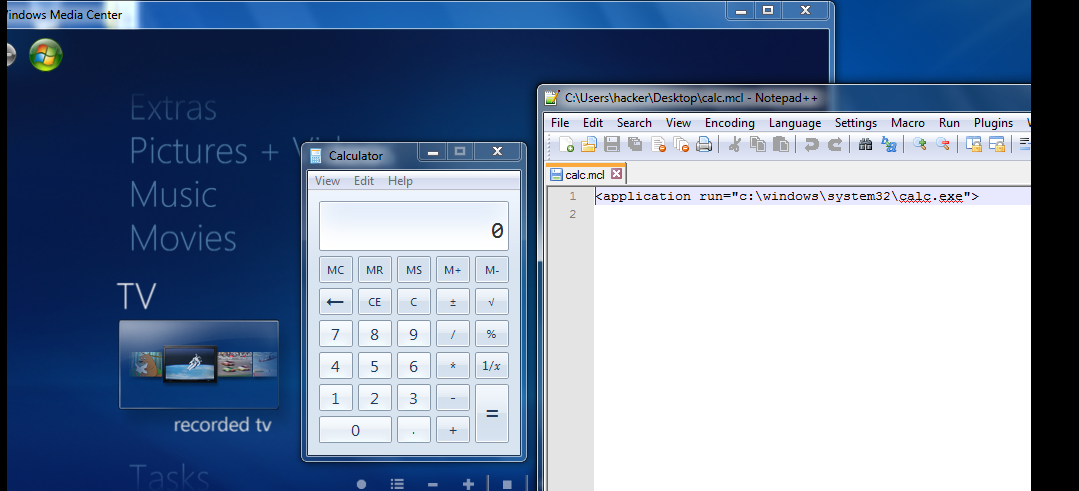Print the document with the printer icon
Image resolution: width=1079 pixels, height=491 pixels.
(704, 144)
